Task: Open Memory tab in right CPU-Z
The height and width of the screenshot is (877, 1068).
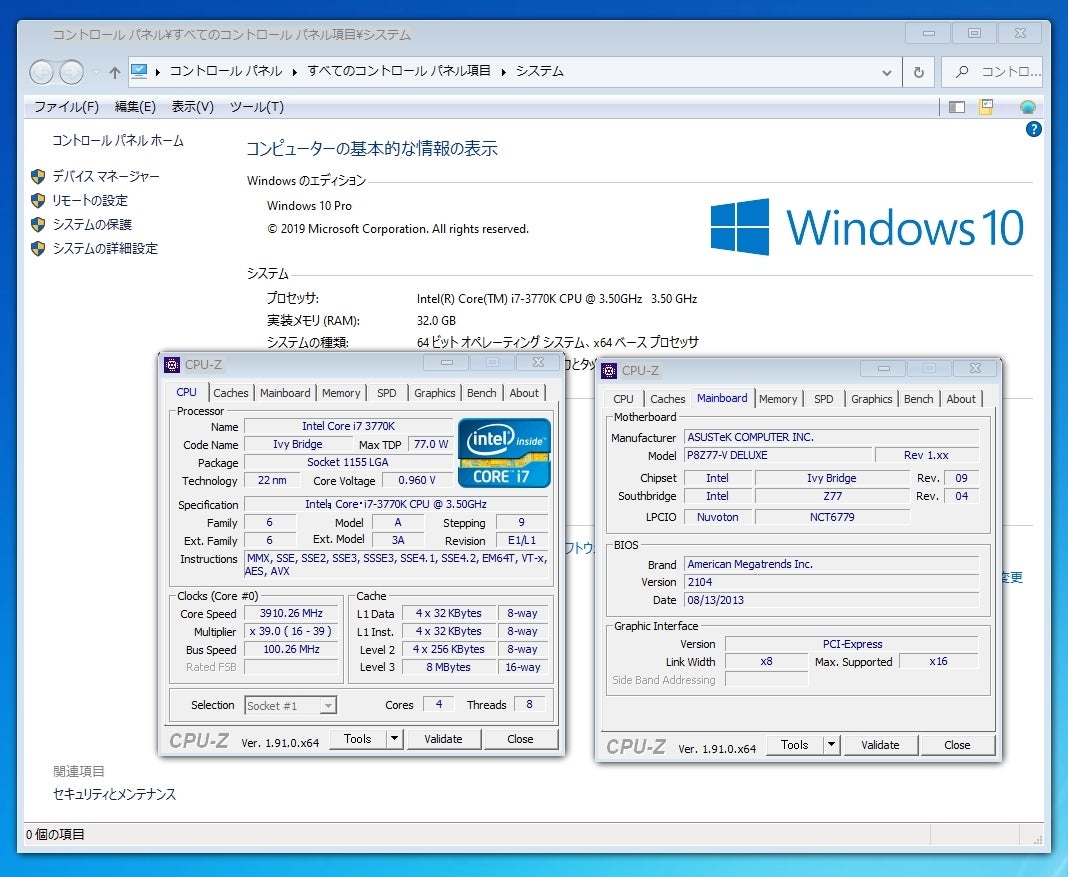Action: (778, 399)
